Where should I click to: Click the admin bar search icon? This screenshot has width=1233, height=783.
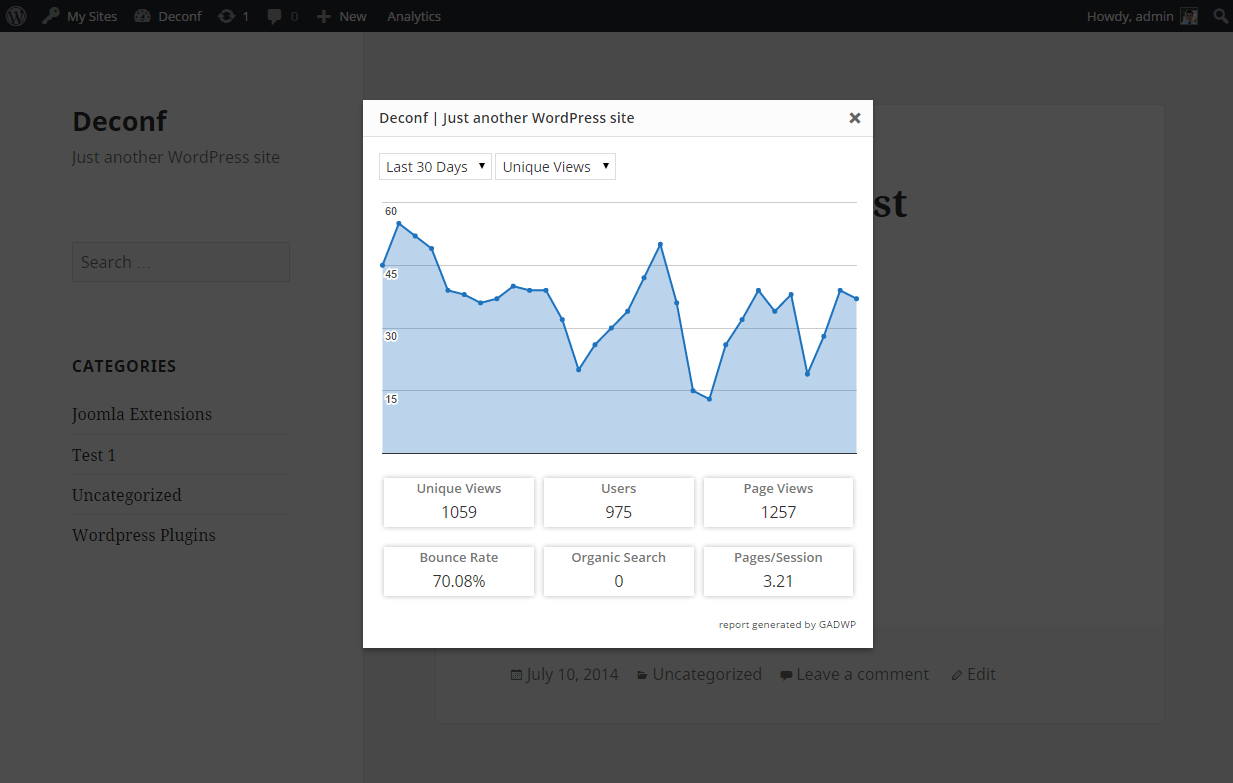click(x=1220, y=16)
